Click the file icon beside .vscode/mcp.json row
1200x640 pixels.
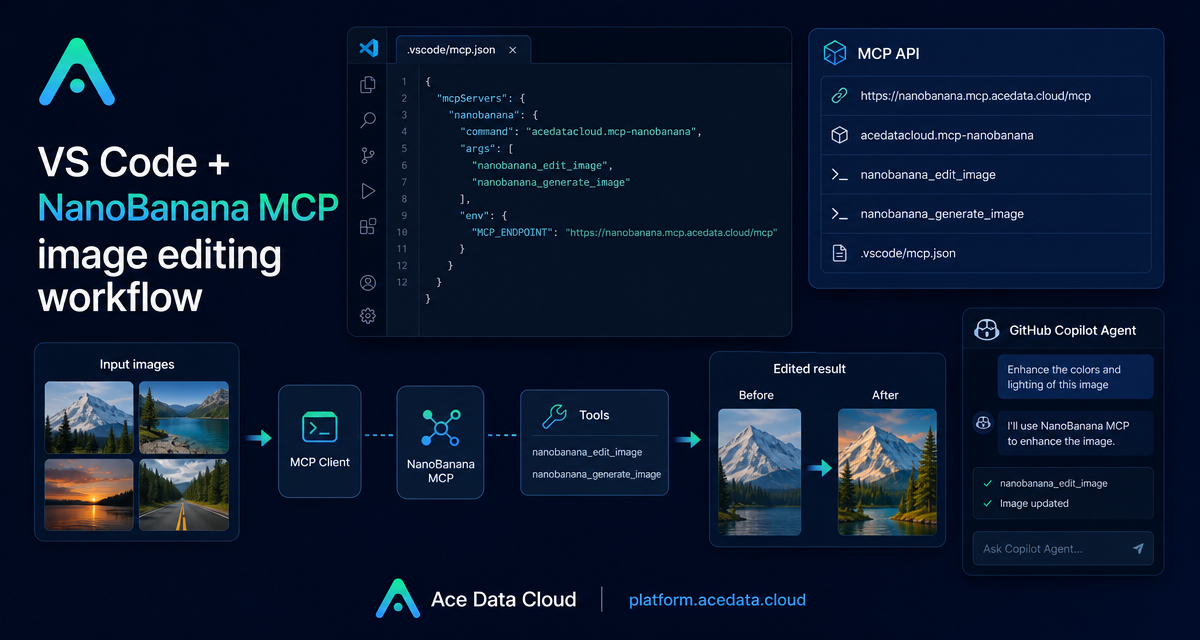tap(840, 253)
